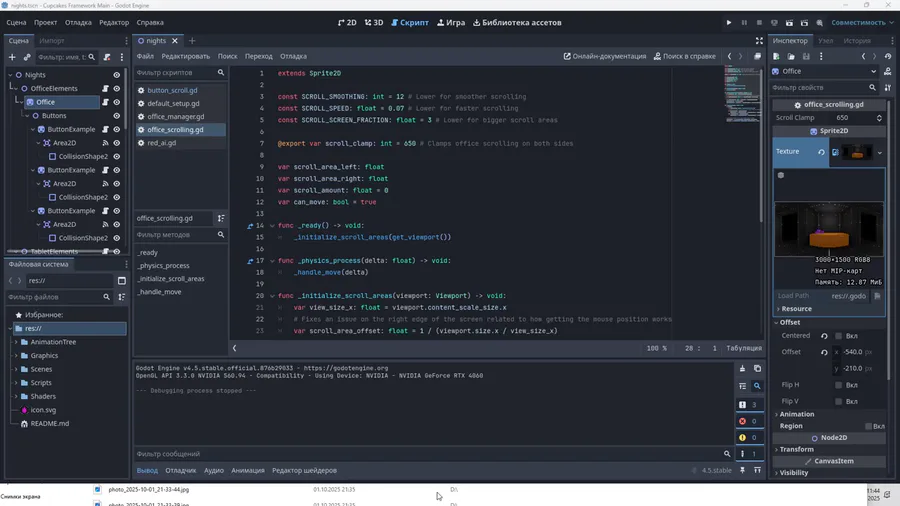The image size is (900, 506).
Task: Open the Проект menu
Action: tap(45, 23)
